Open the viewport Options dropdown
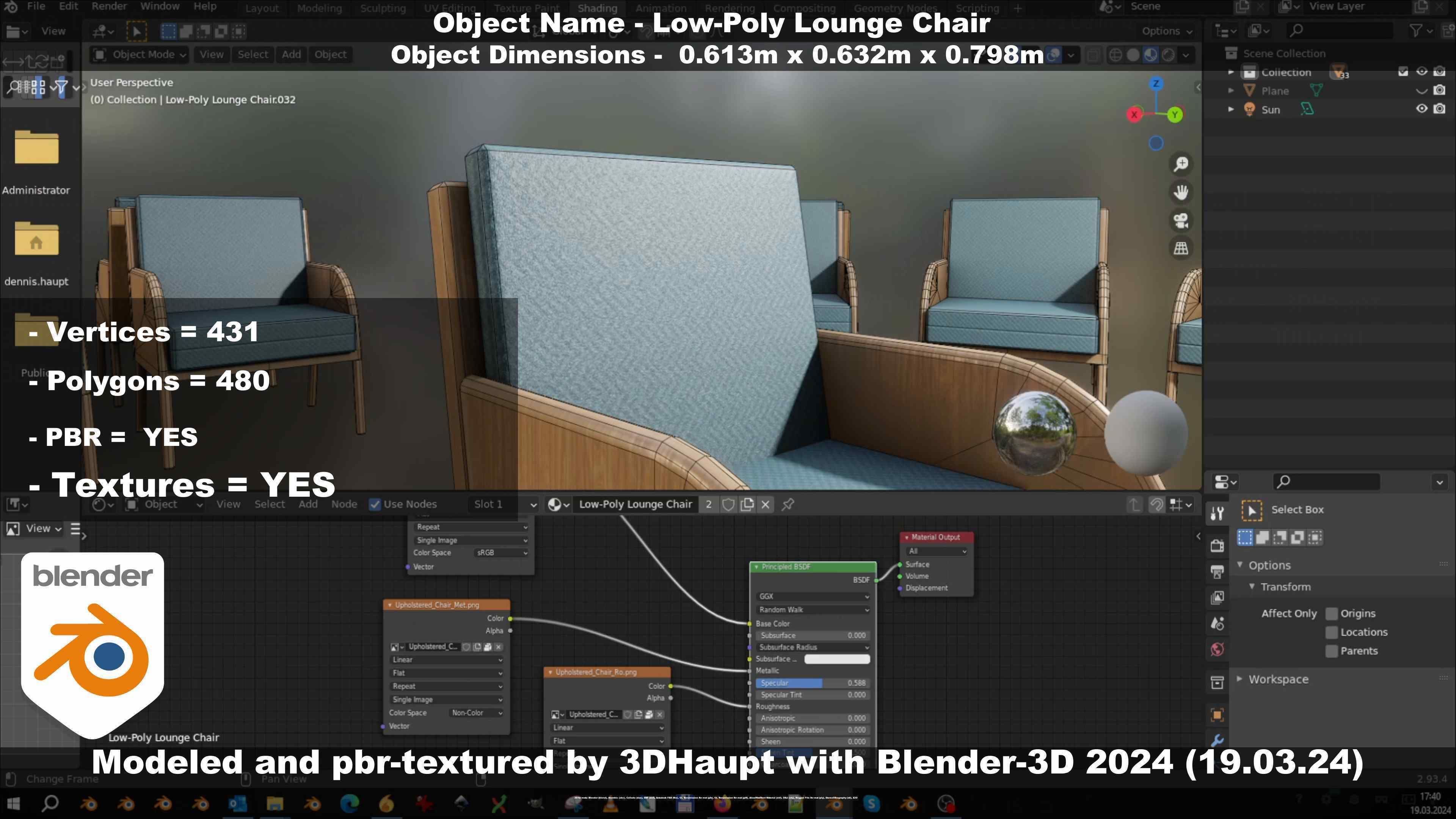Screen dimensions: 1456x819 1167,31
